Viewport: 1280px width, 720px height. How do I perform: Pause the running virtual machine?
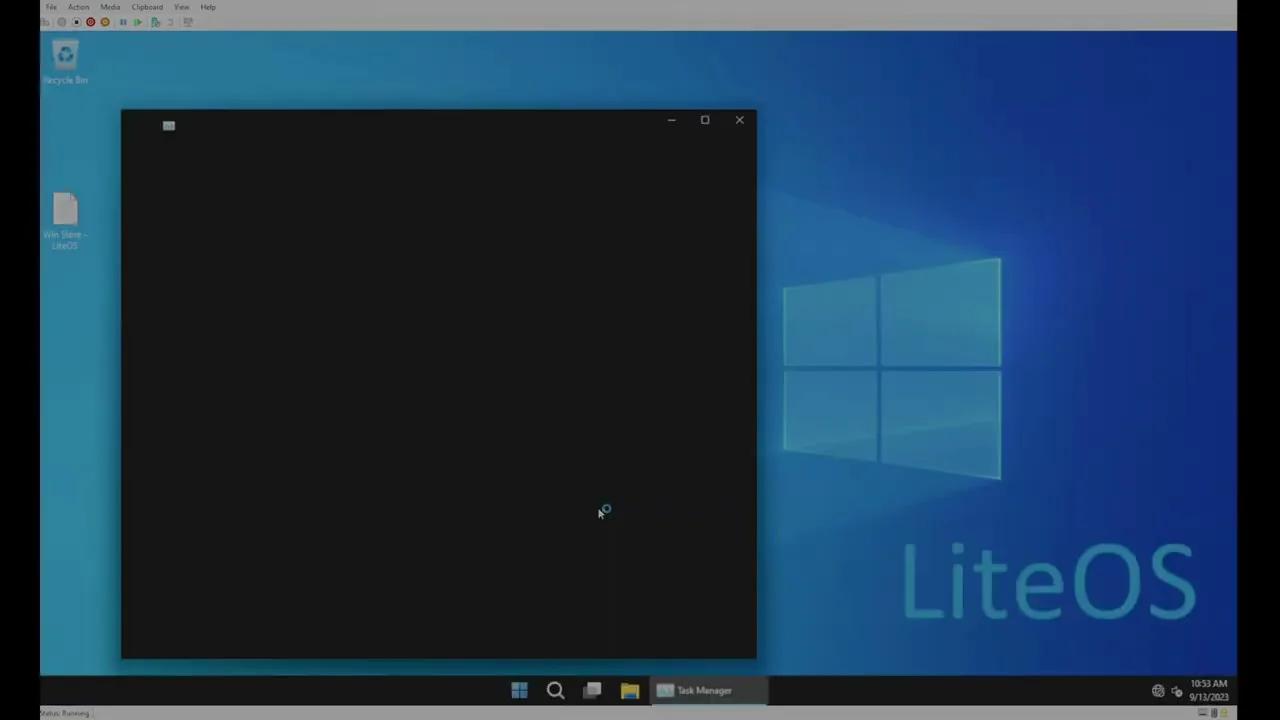click(123, 22)
